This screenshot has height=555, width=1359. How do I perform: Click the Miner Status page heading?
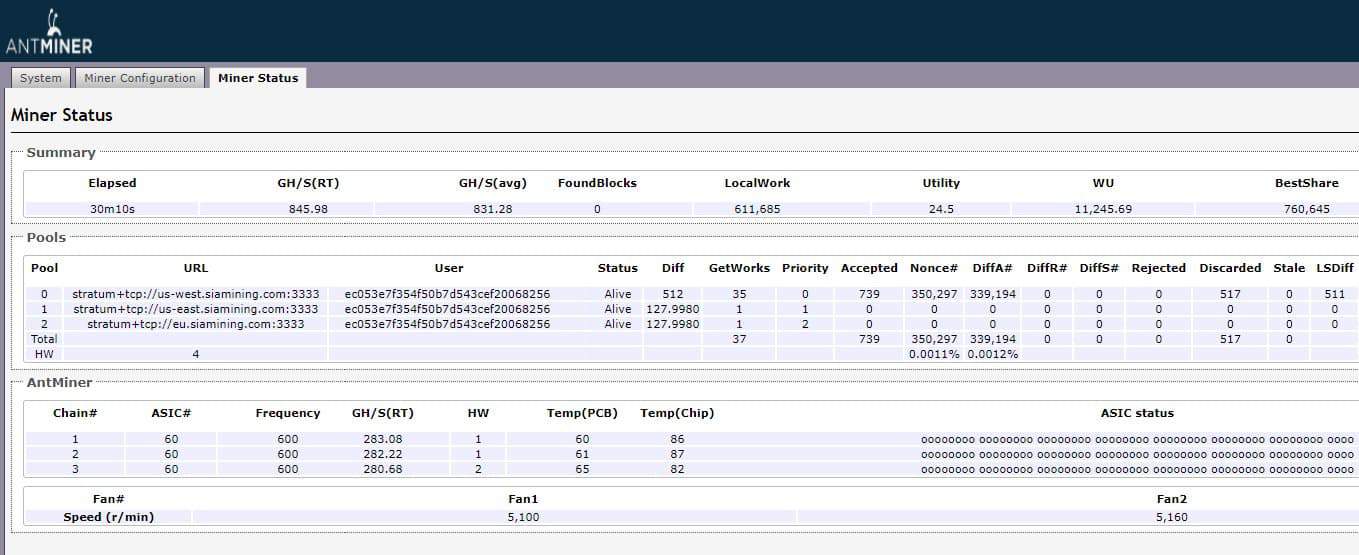62,115
